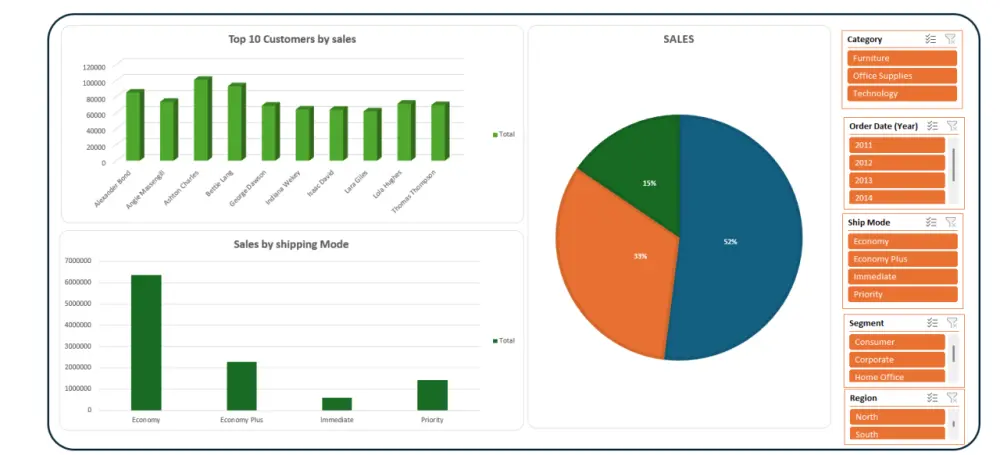Click the 120000 axis value
Viewport: 1000px width, 455px height.
[x=94, y=66]
